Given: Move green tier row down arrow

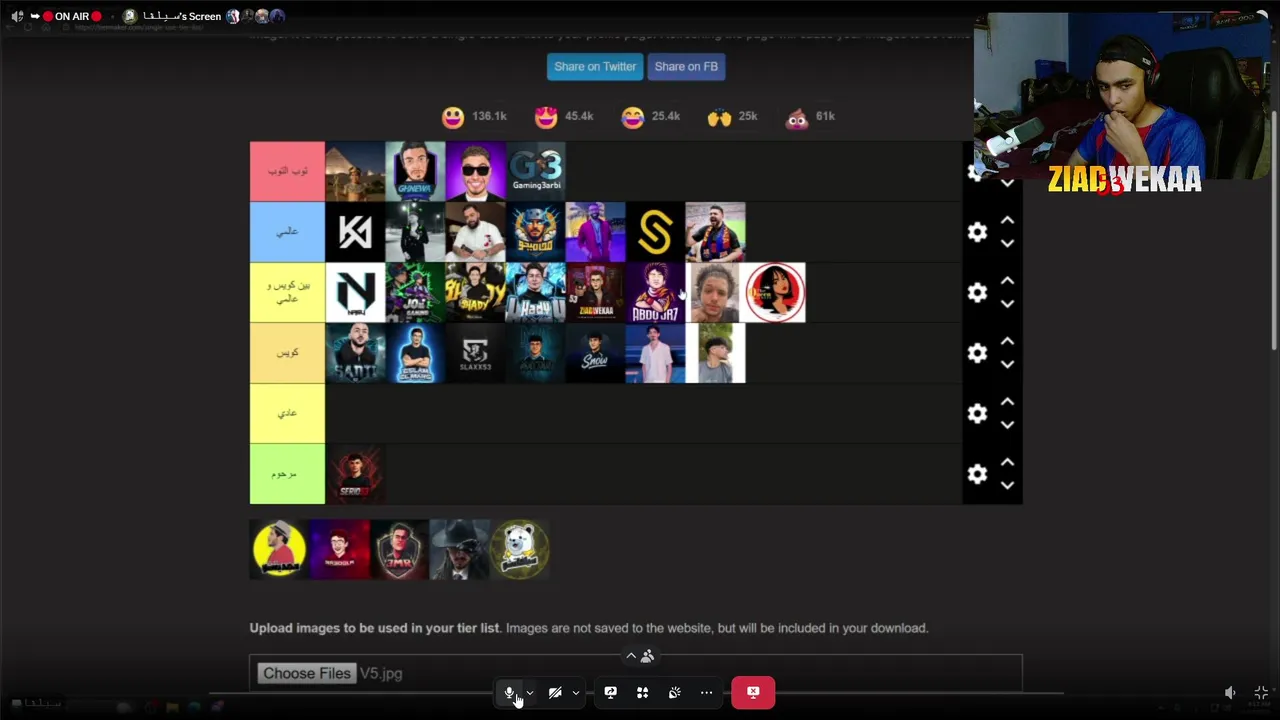Looking at the screenshot, I should click(1007, 486).
